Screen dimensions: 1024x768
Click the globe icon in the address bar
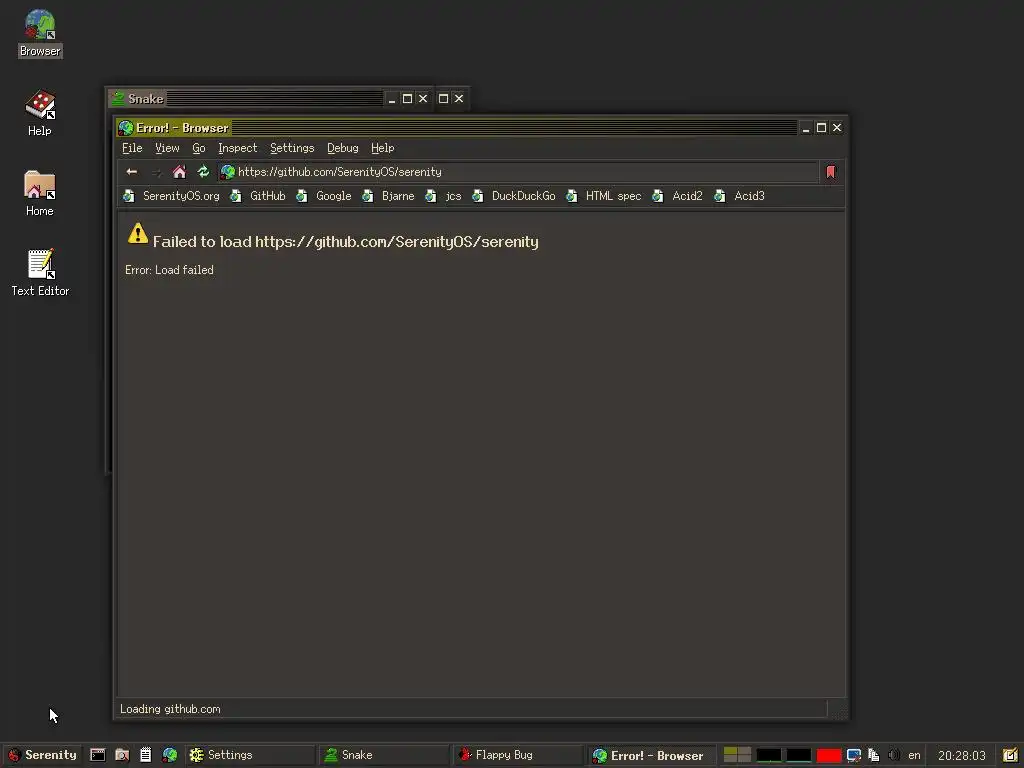click(x=227, y=172)
